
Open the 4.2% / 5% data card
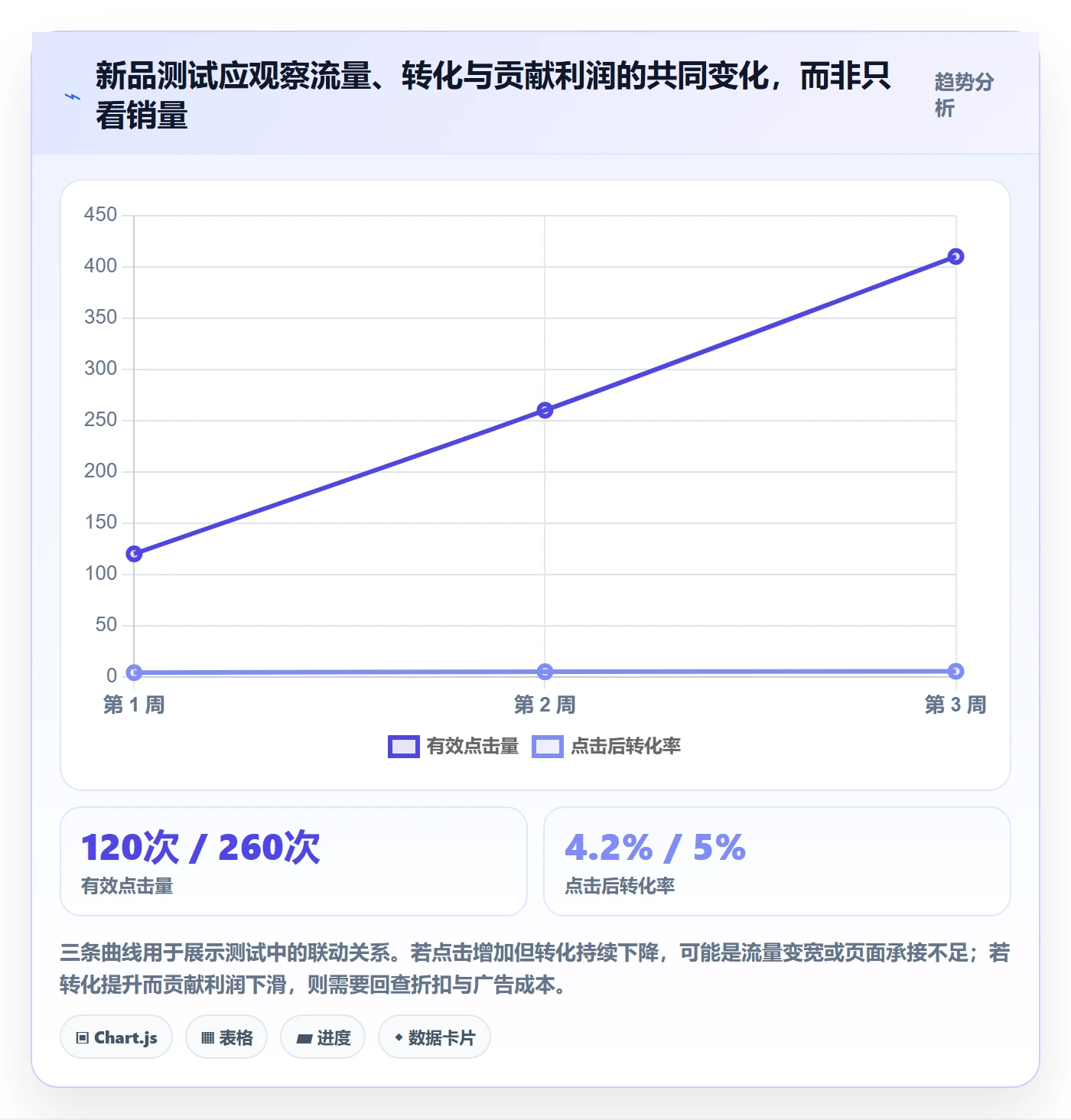click(x=777, y=861)
